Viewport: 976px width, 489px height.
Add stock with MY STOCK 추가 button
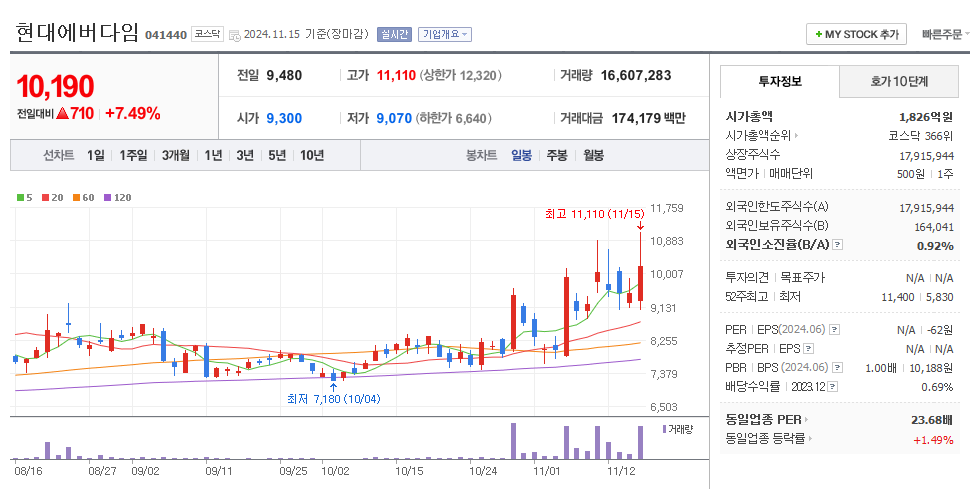[x=856, y=34]
